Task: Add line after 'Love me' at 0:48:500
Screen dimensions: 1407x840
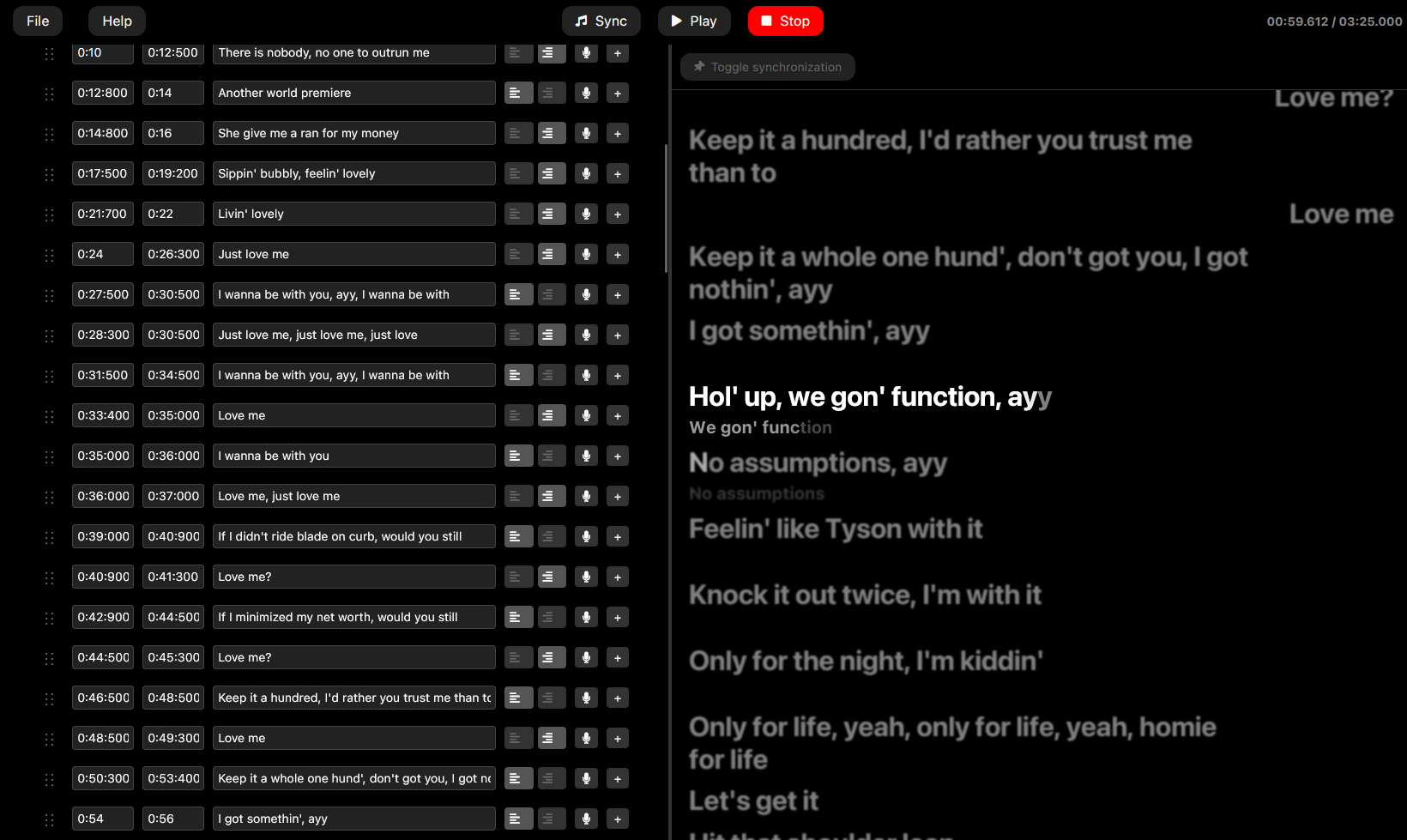Action: (618, 738)
